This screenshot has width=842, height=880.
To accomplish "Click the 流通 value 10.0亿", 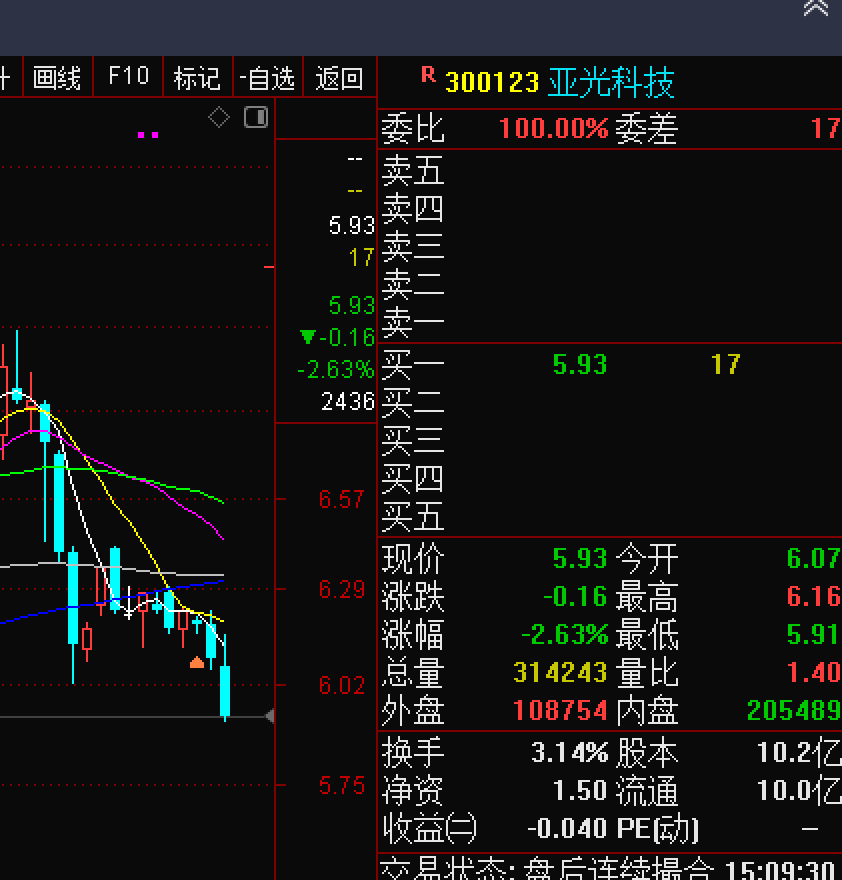I will pos(799,791).
